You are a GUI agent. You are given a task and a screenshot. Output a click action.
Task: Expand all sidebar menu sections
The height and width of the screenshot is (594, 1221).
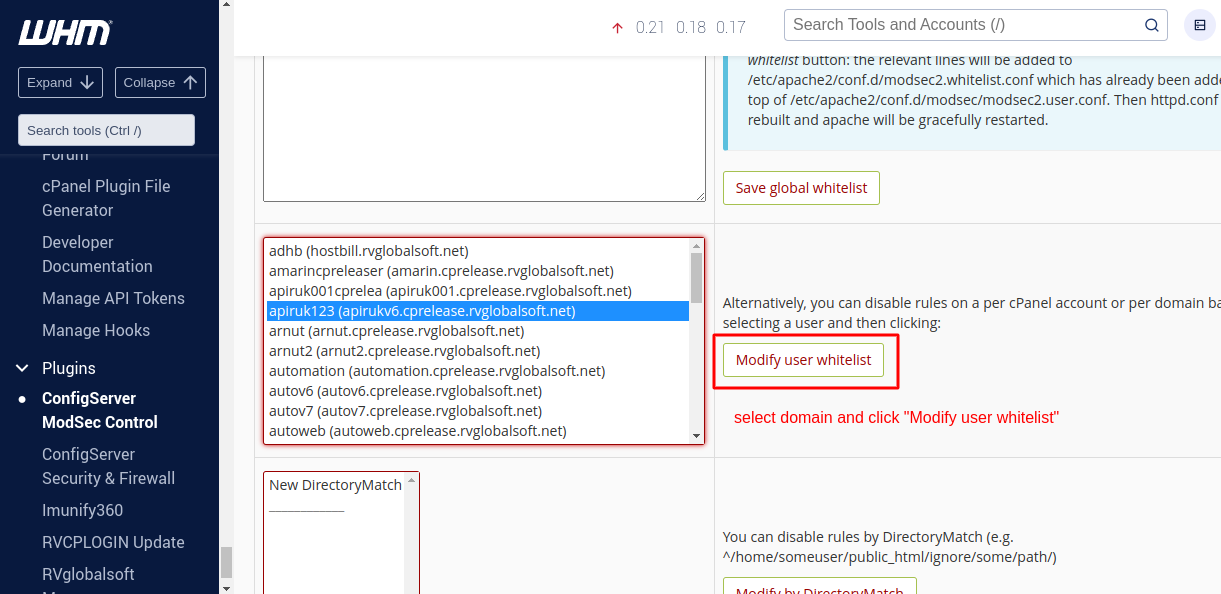tap(60, 82)
